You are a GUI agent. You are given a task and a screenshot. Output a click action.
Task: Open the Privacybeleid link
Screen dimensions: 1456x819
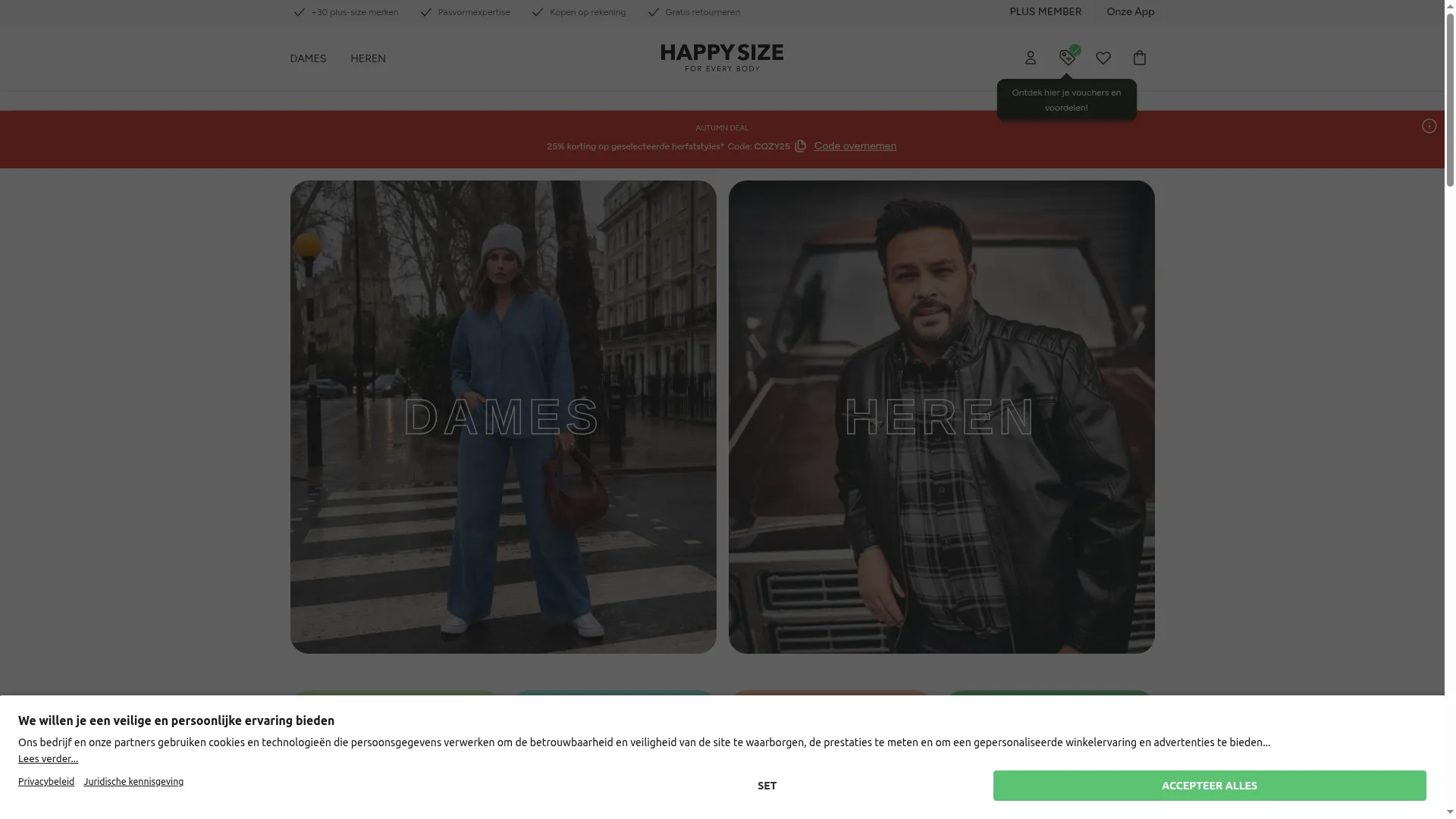tap(46, 782)
